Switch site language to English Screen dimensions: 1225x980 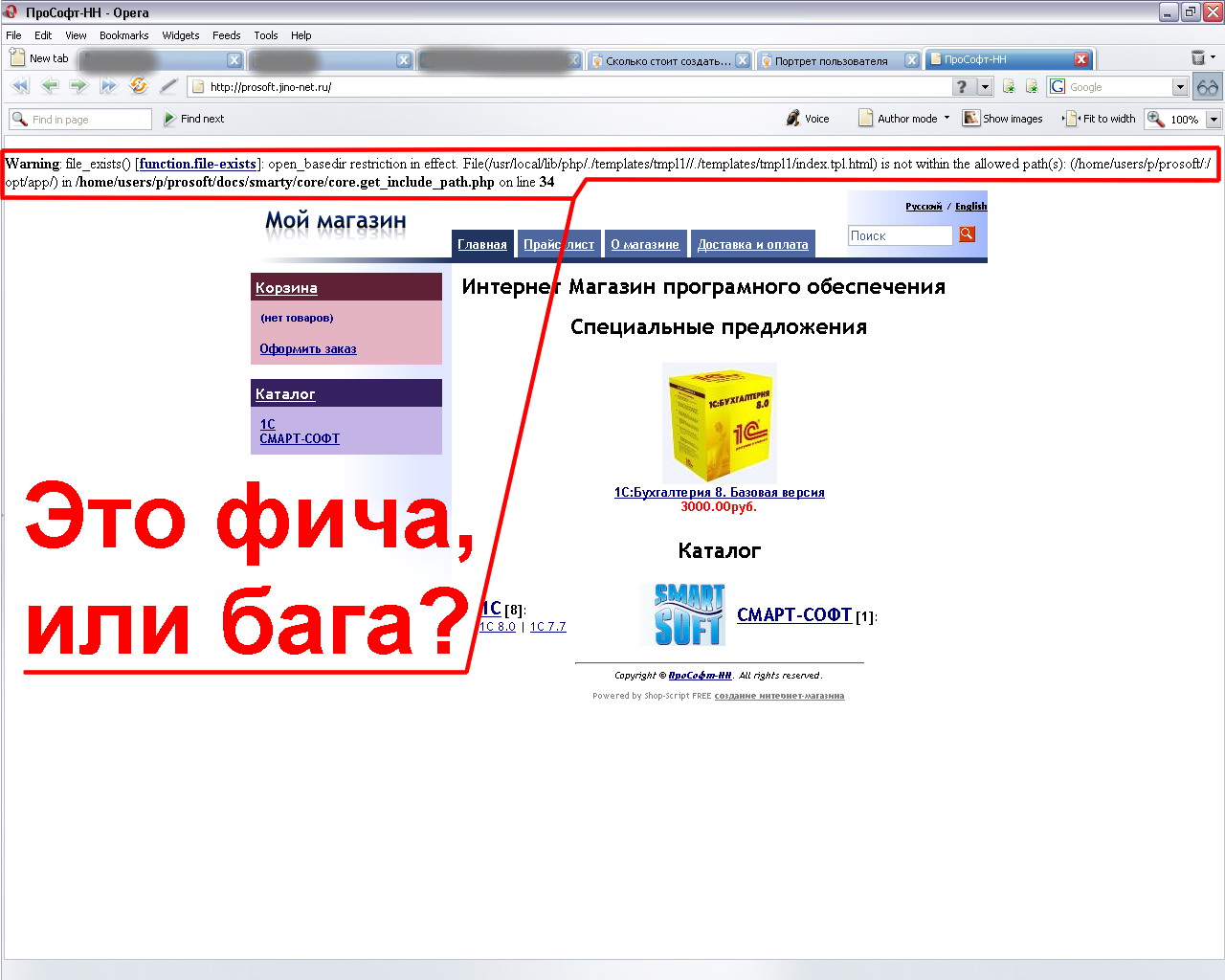coord(970,206)
